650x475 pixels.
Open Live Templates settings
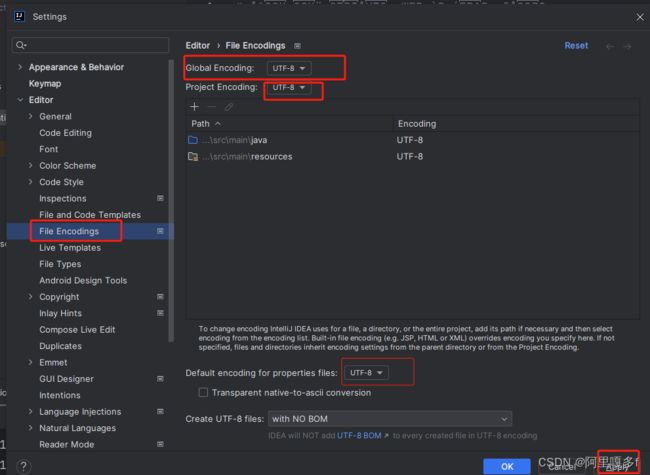click(x=70, y=247)
